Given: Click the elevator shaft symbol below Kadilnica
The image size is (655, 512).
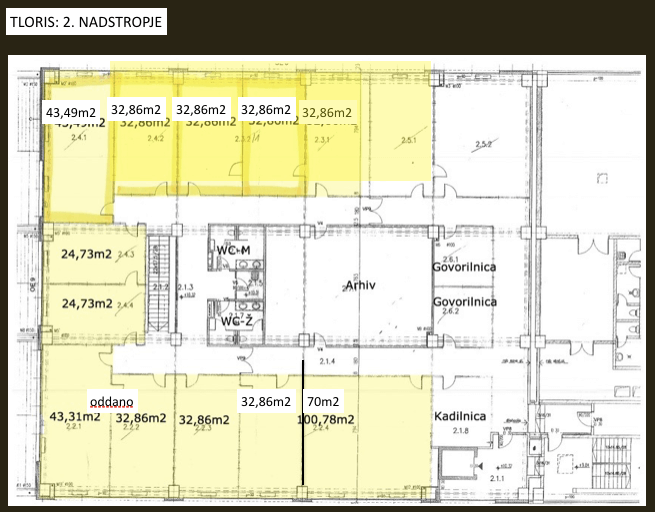Looking at the screenshot, I should click(456, 464).
